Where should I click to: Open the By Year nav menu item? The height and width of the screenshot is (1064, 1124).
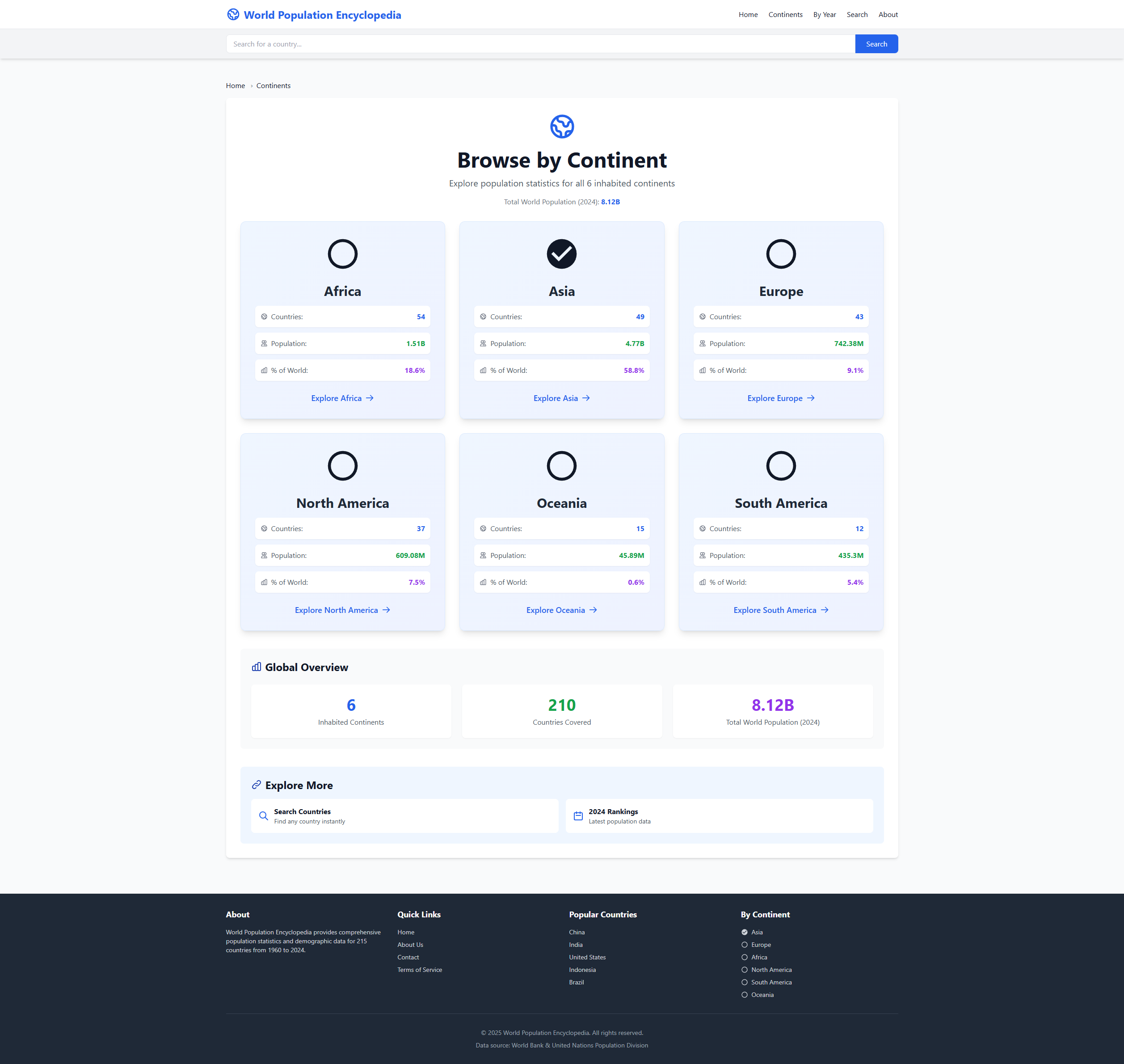pyautogui.click(x=824, y=15)
